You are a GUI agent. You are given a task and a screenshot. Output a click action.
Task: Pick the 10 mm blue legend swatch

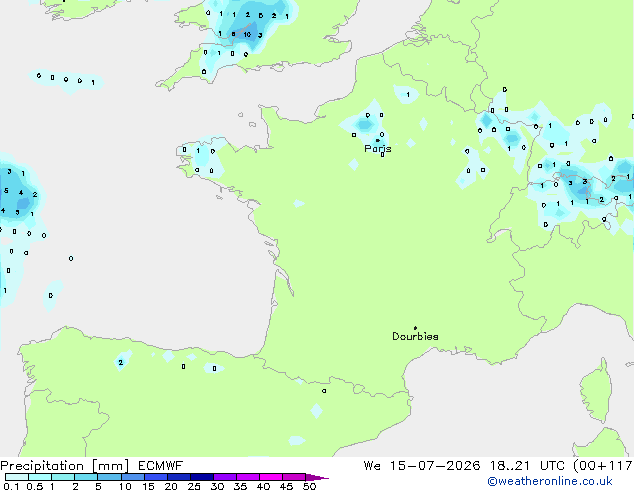133,477
